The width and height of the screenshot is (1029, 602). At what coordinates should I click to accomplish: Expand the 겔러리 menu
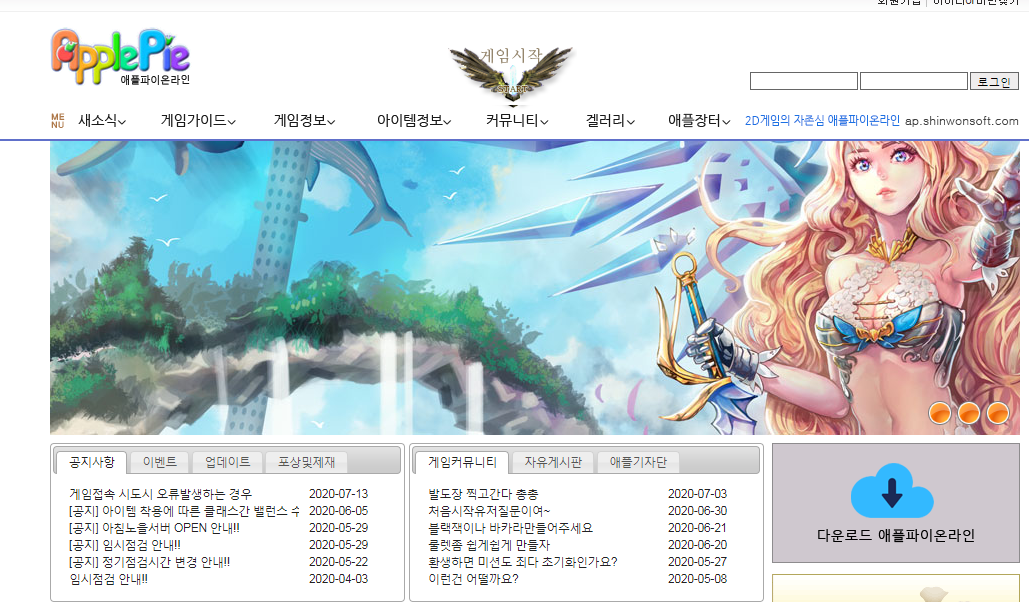610,121
